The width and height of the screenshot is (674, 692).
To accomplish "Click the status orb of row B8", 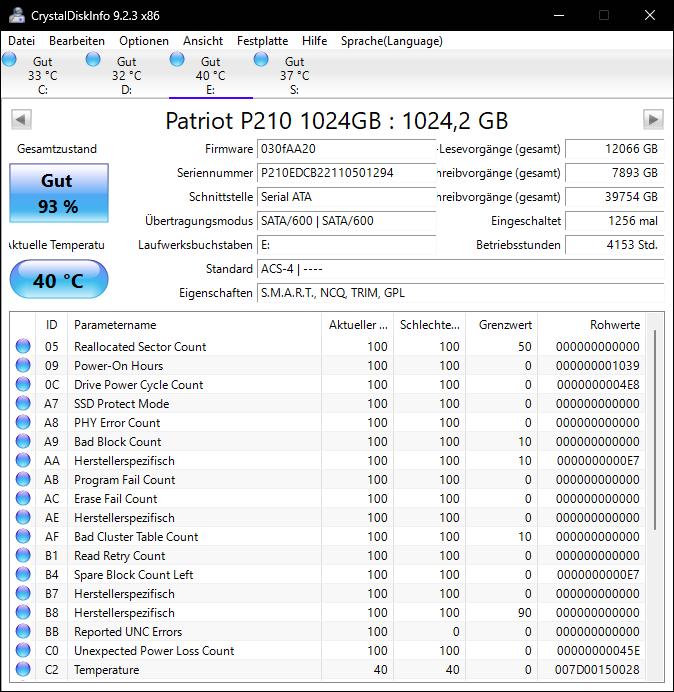I will point(23,612).
